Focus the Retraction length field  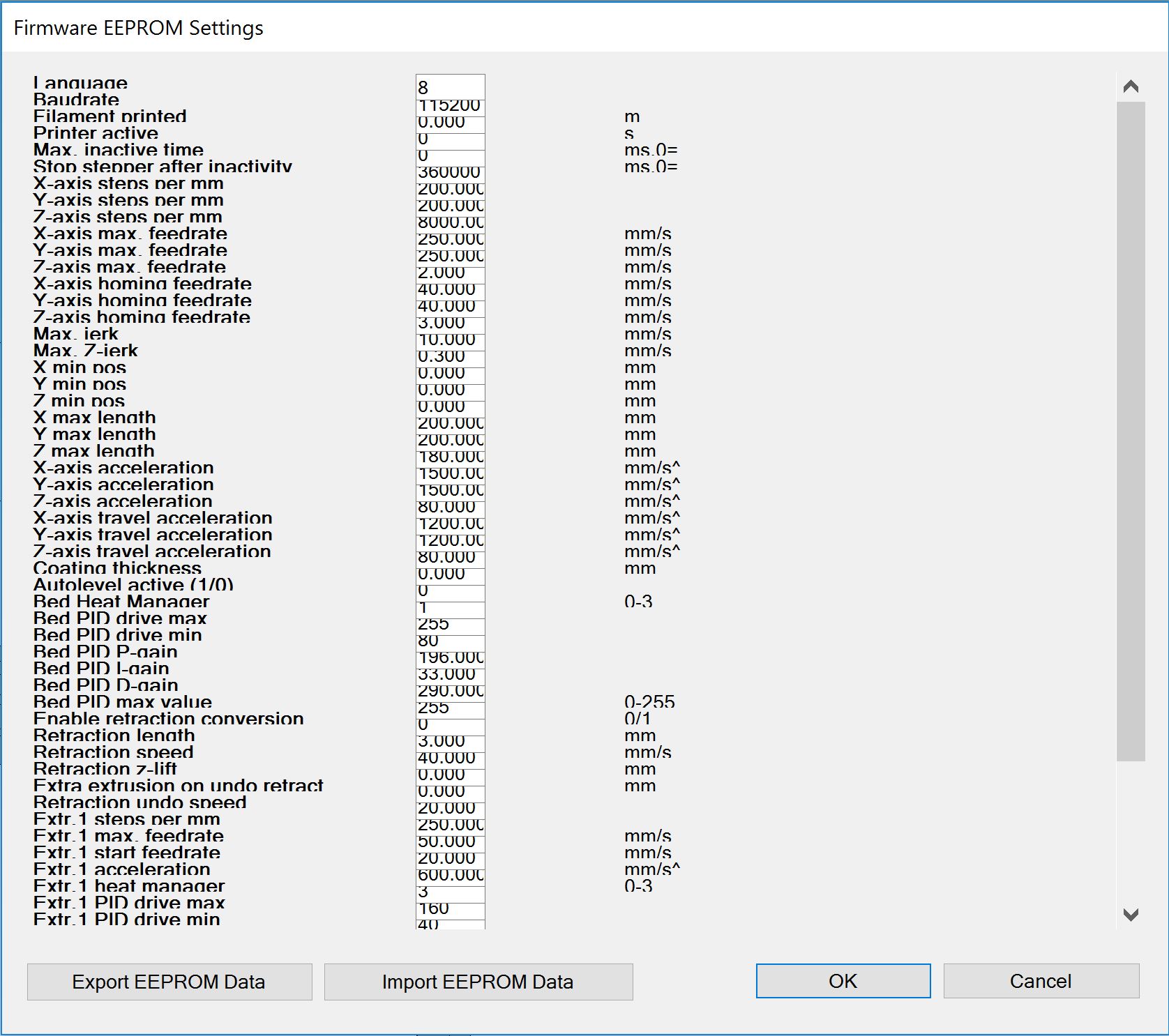pos(450,742)
